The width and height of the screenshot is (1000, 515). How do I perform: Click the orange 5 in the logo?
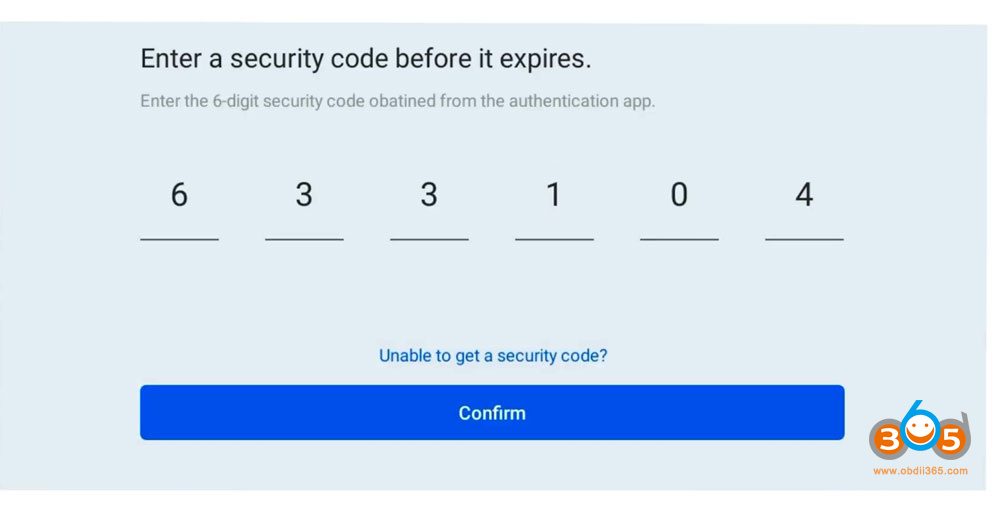pyautogui.click(x=952, y=439)
